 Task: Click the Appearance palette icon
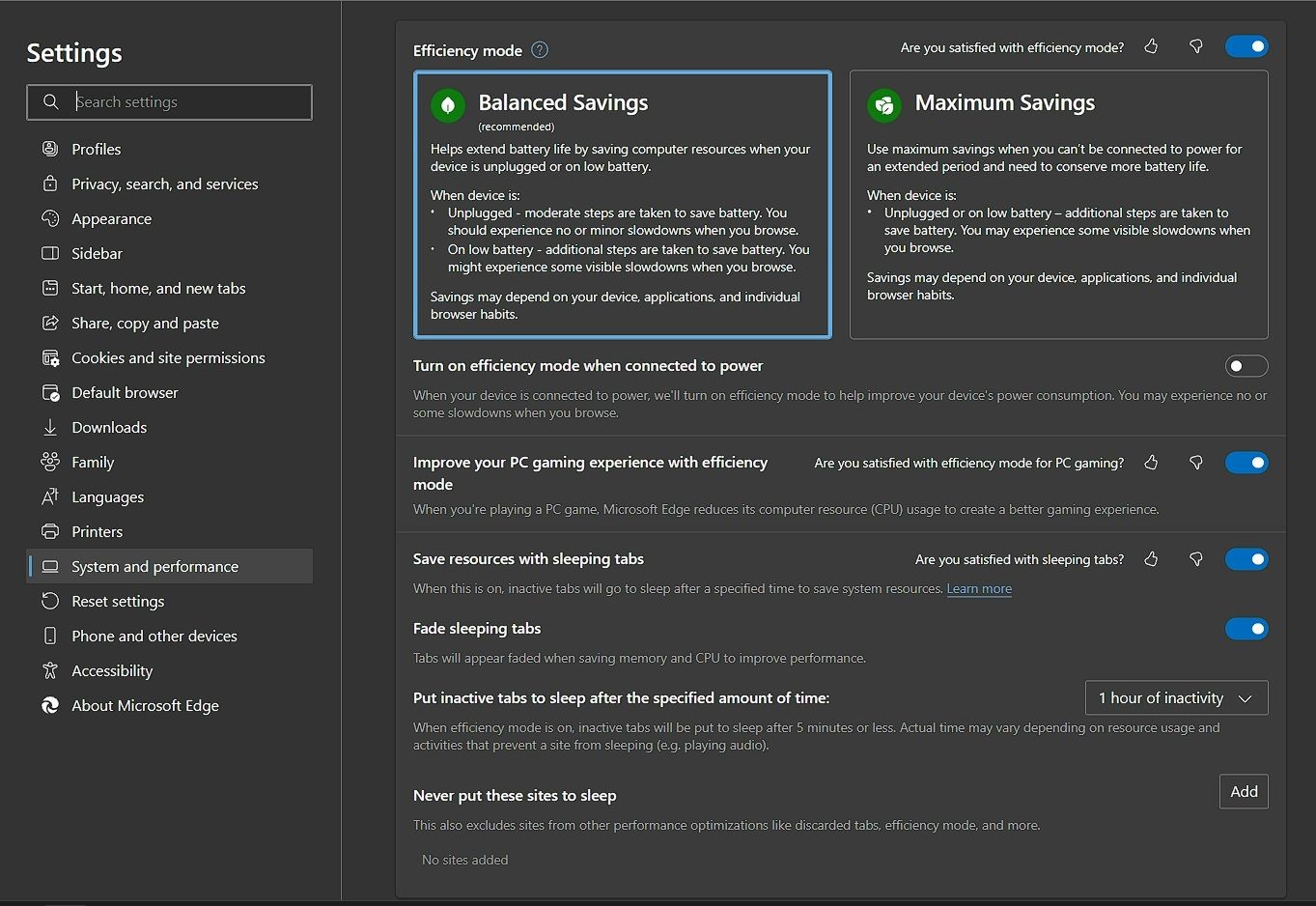pos(50,218)
